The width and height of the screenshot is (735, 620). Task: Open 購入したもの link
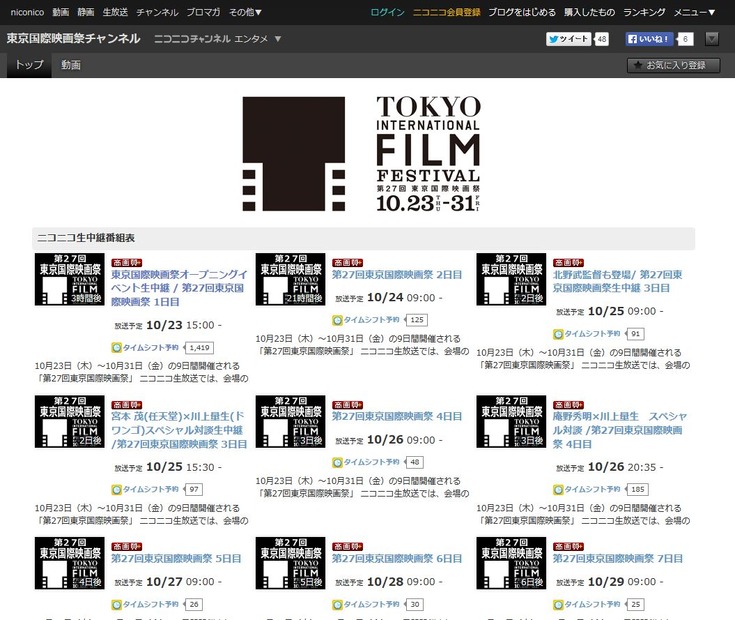[589, 12]
